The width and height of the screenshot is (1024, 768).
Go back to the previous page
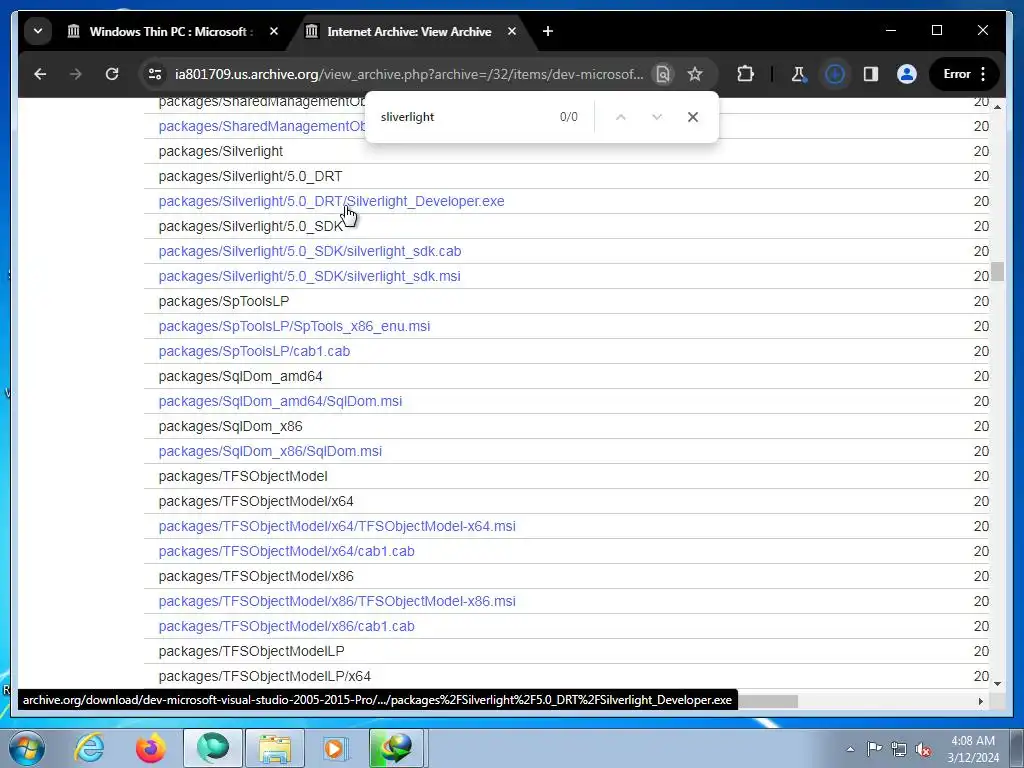[x=40, y=74]
